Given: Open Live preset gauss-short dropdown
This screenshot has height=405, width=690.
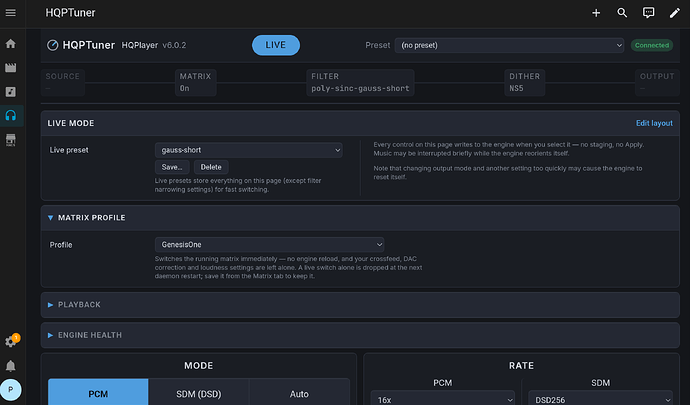Looking at the screenshot, I should (x=249, y=150).
